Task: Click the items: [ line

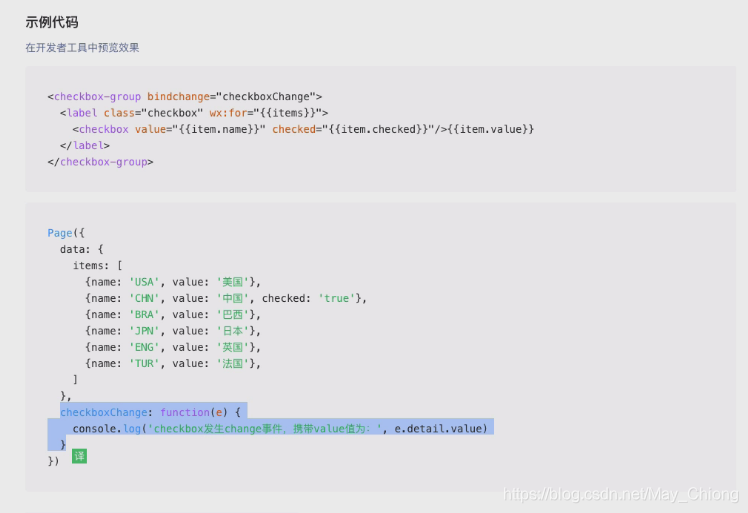Action: point(97,265)
